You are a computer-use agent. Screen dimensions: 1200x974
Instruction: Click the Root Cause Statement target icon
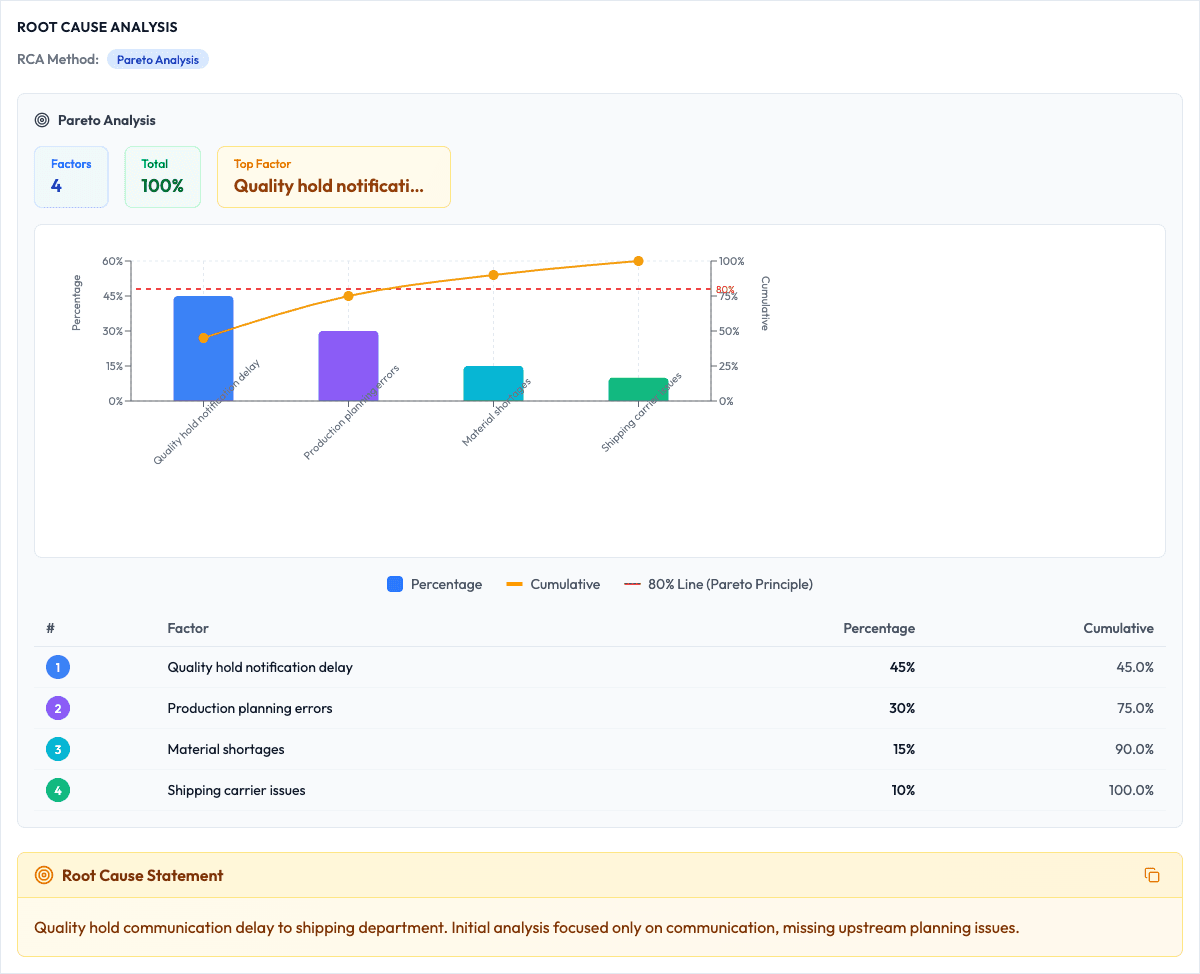(x=43, y=875)
